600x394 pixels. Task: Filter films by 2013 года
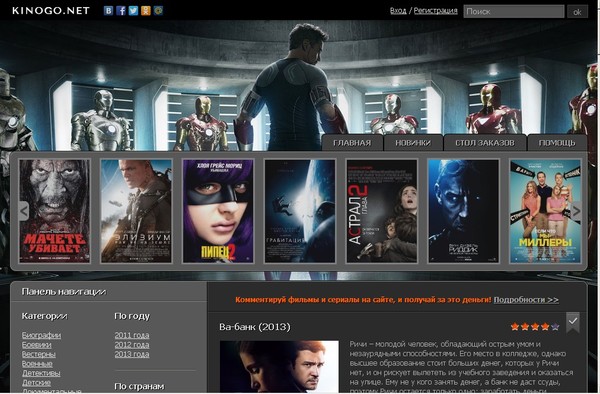[x=132, y=354]
